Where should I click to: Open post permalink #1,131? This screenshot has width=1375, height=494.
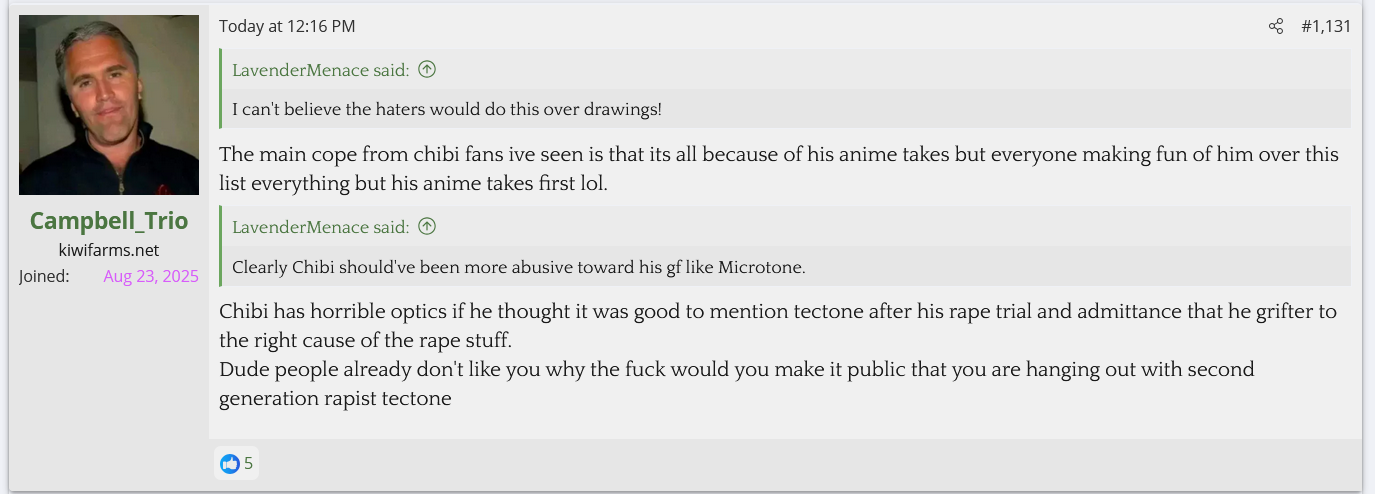[x=1325, y=27]
